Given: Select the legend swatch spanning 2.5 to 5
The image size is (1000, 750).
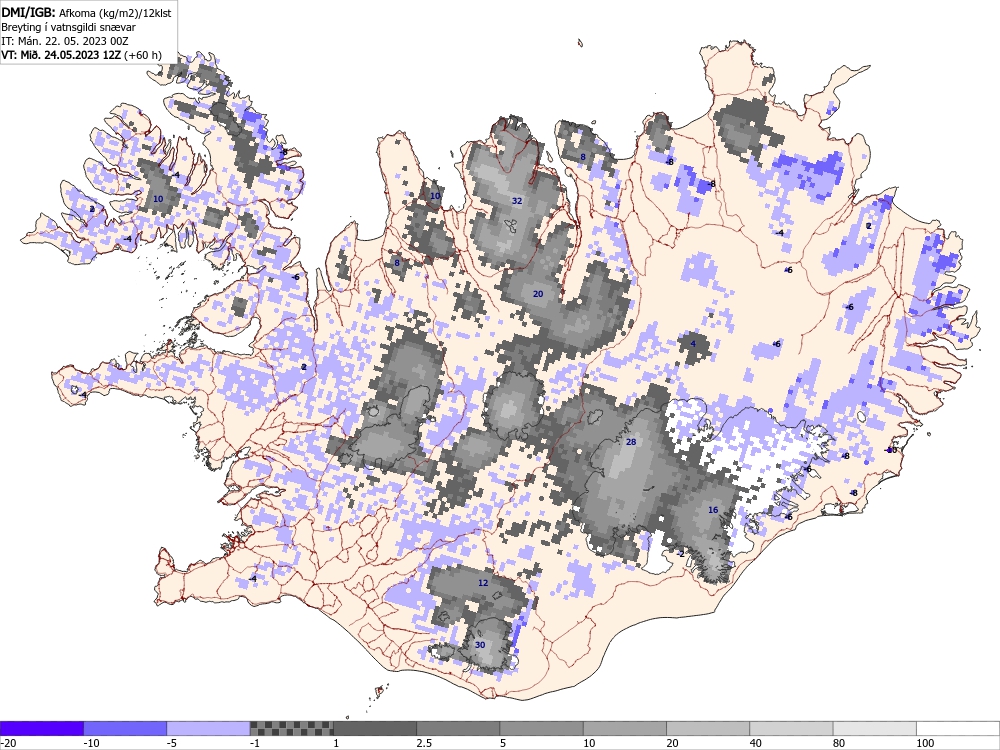Looking at the screenshot, I should point(458,728).
